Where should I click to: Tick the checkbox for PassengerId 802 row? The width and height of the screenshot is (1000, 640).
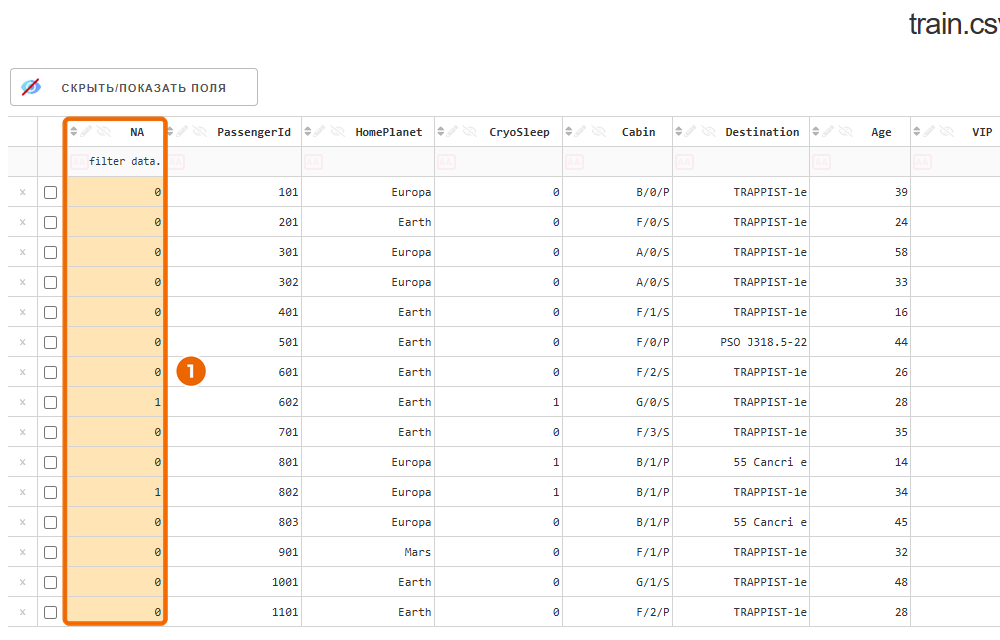click(x=50, y=493)
